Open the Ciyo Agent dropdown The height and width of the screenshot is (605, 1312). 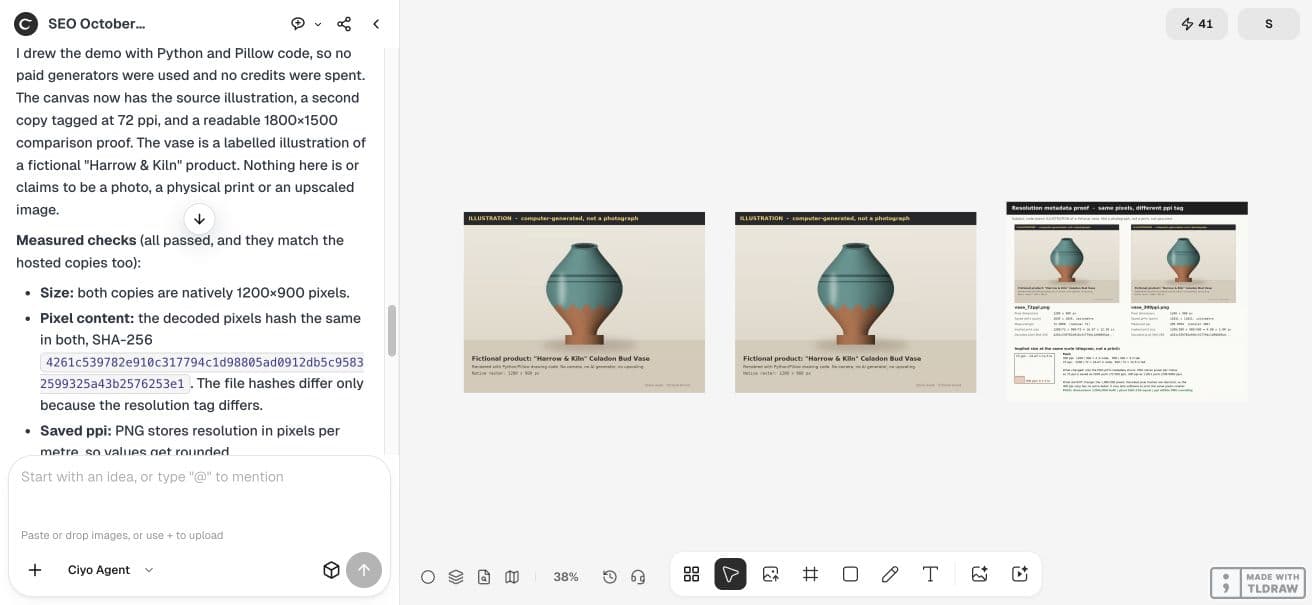click(111, 570)
